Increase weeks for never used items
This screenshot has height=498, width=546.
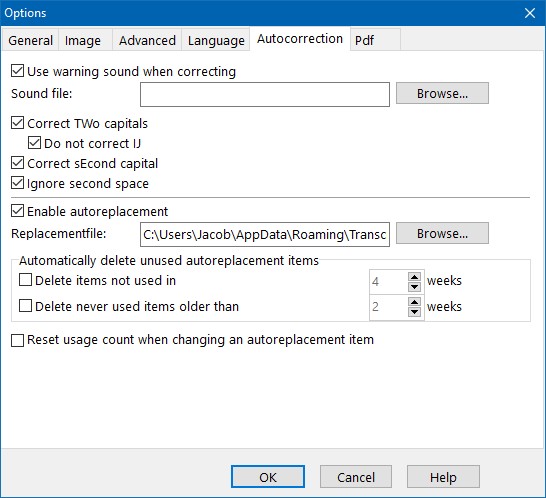coord(414,302)
